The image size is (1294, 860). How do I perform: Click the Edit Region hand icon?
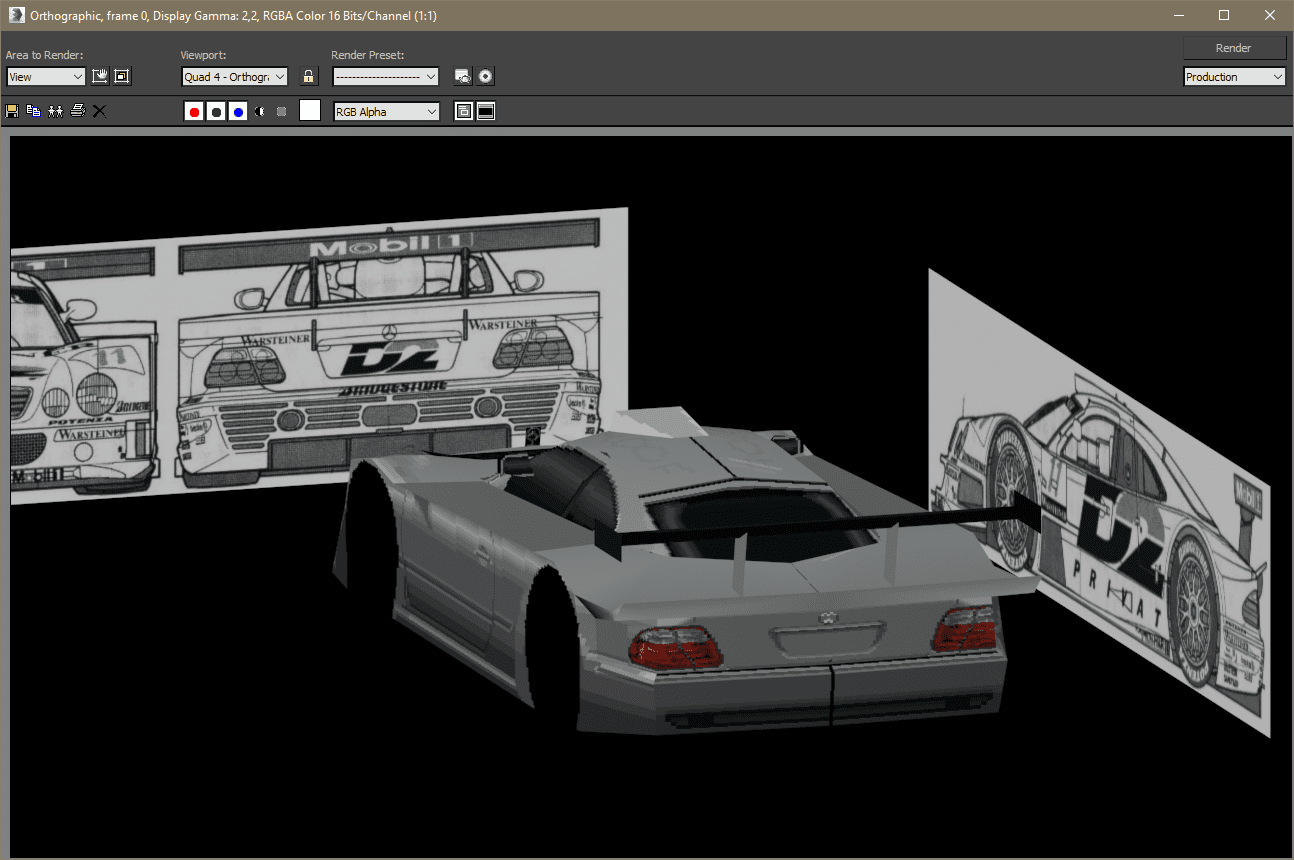click(x=100, y=76)
